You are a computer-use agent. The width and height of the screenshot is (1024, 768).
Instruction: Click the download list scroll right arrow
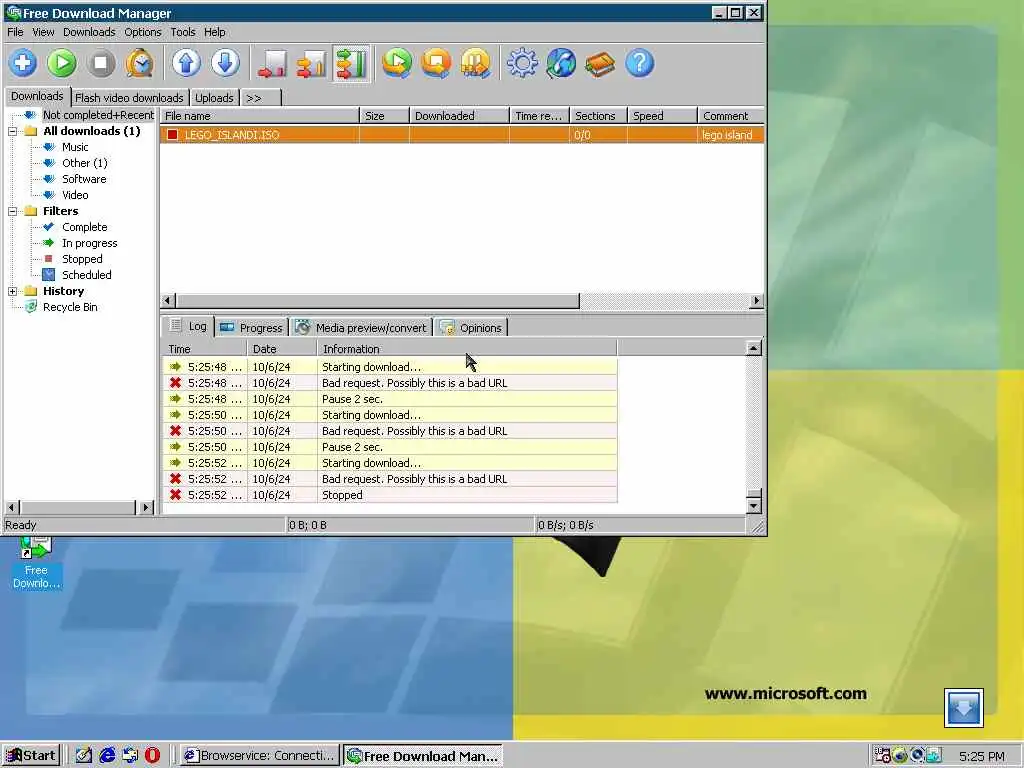pos(756,300)
